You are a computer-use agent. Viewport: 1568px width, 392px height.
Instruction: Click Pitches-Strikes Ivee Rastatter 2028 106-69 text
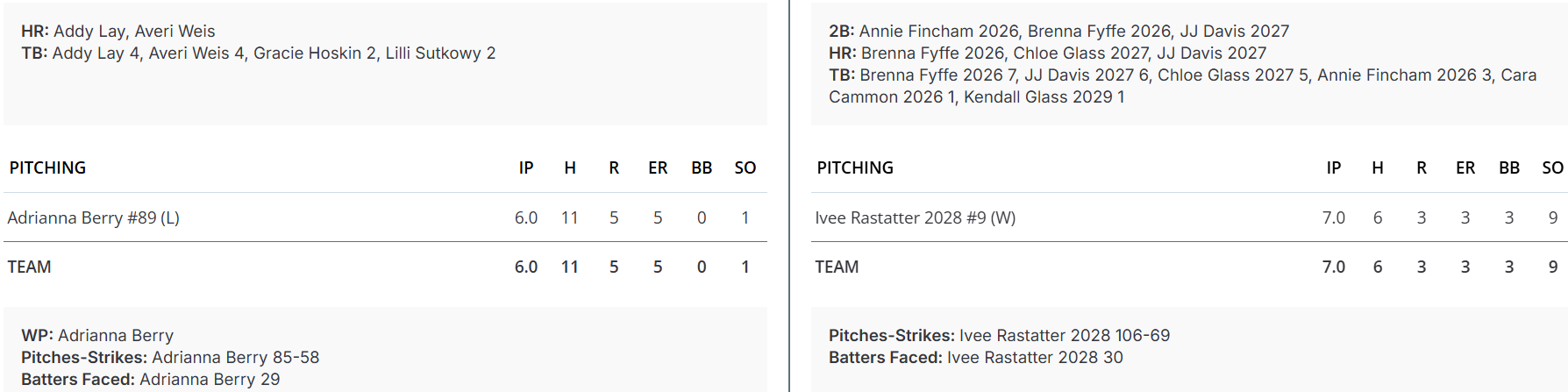click(x=999, y=335)
